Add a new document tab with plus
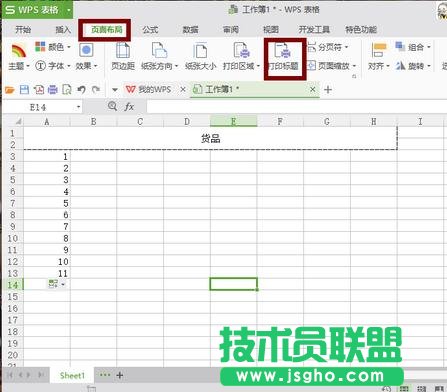 [328, 89]
